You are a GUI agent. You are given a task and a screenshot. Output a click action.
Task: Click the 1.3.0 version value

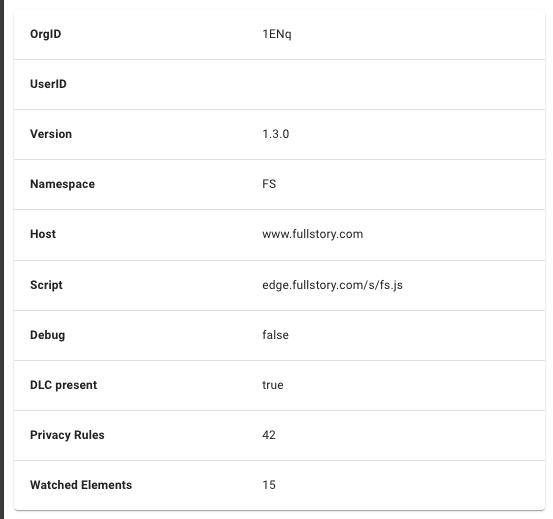point(275,134)
